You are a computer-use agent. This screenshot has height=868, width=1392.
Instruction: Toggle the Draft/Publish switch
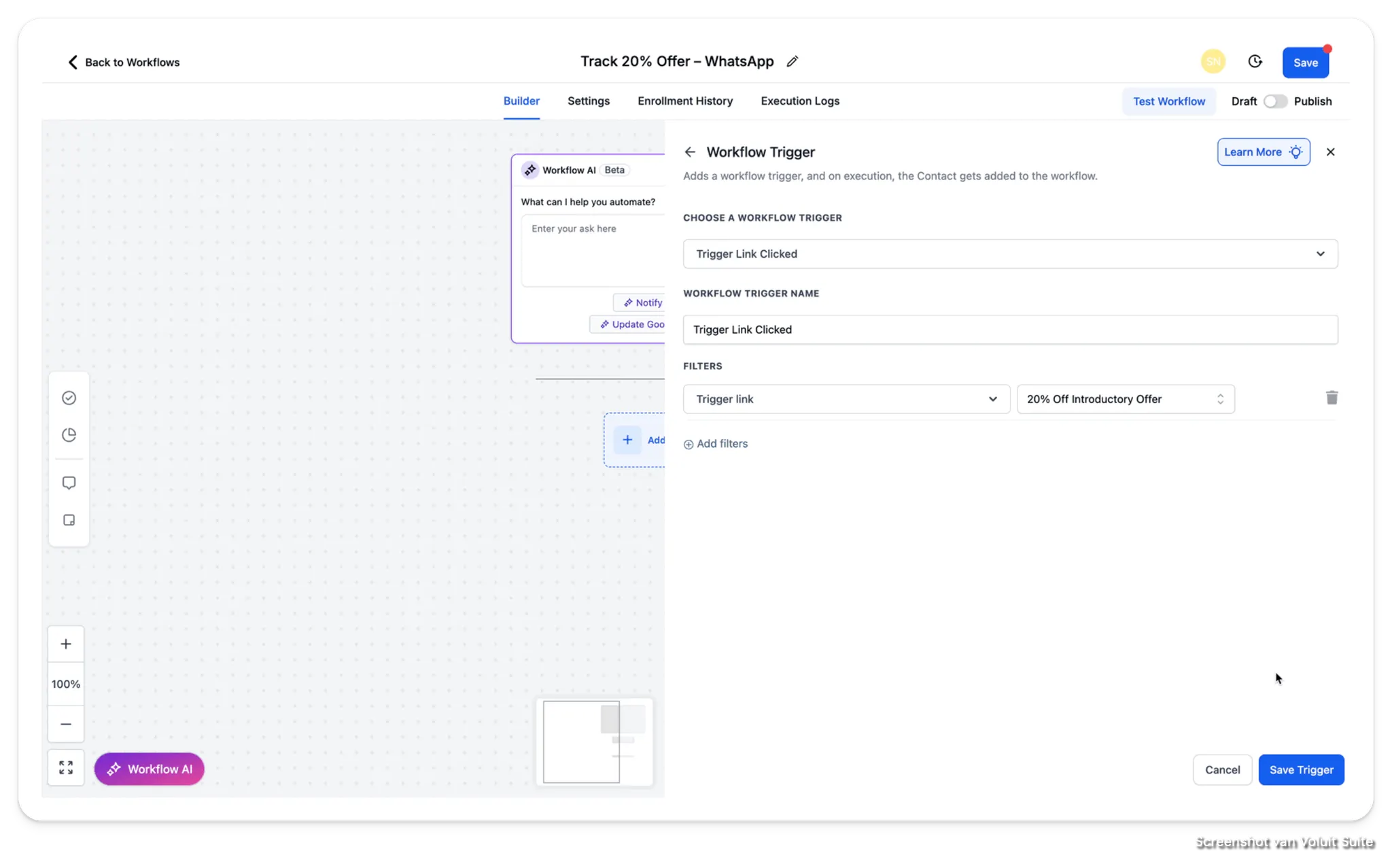(1275, 101)
